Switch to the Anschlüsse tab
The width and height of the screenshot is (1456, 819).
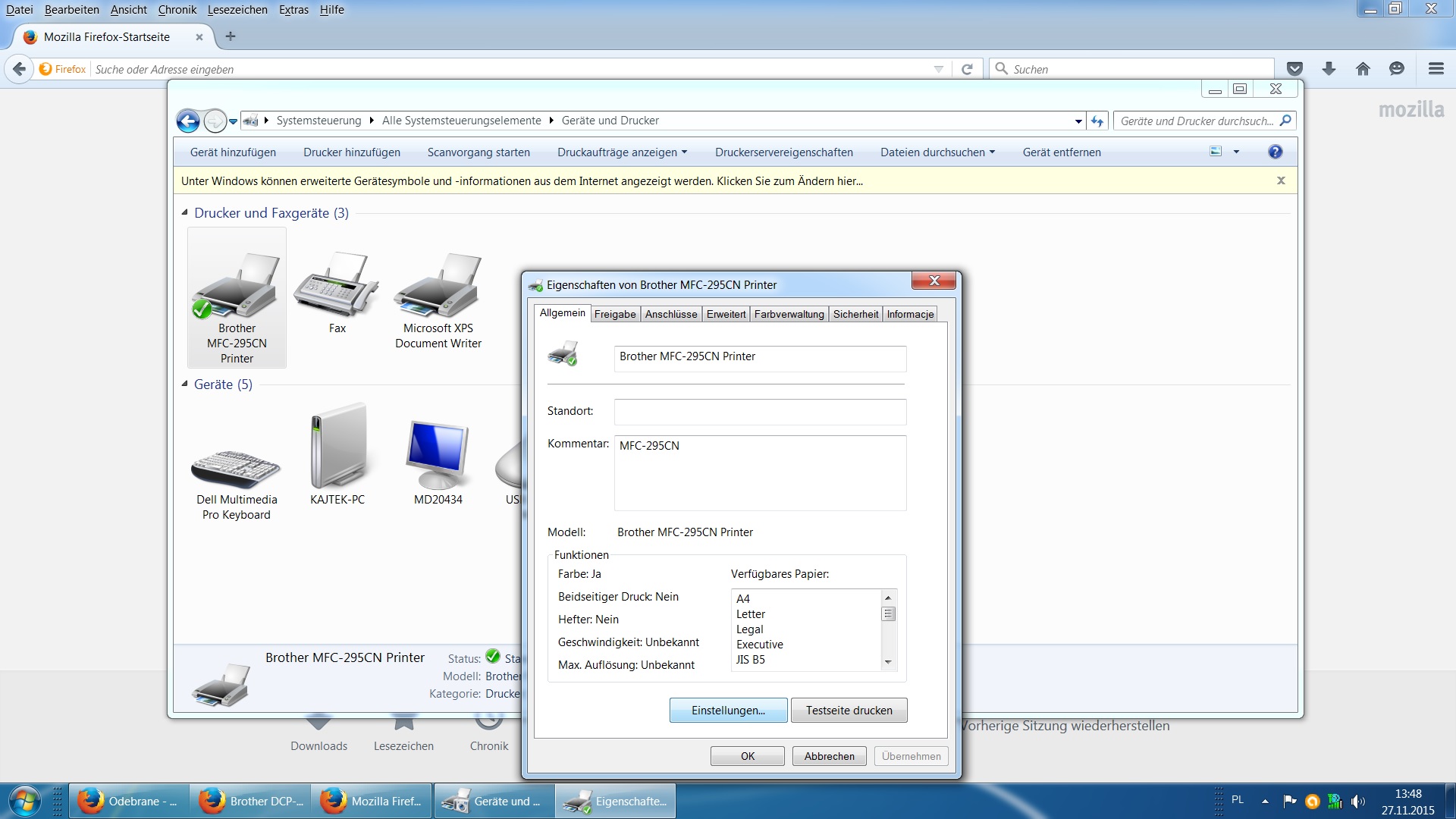point(671,314)
